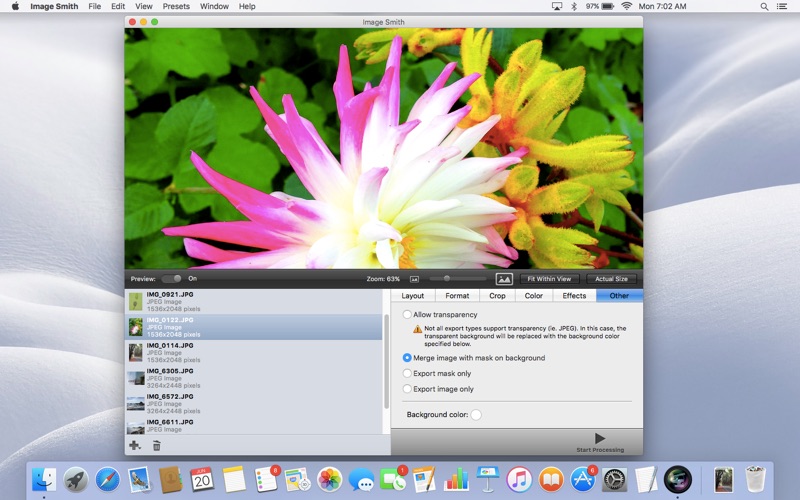The width and height of the screenshot is (800, 500).
Task: Open Reminders with badge in dock
Action: tap(266, 480)
